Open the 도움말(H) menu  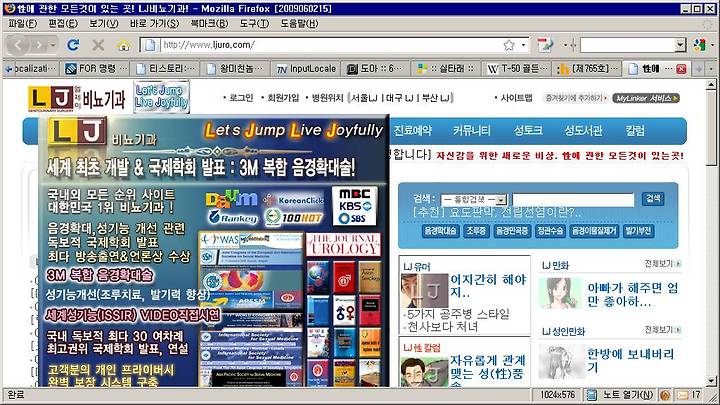coord(299,23)
